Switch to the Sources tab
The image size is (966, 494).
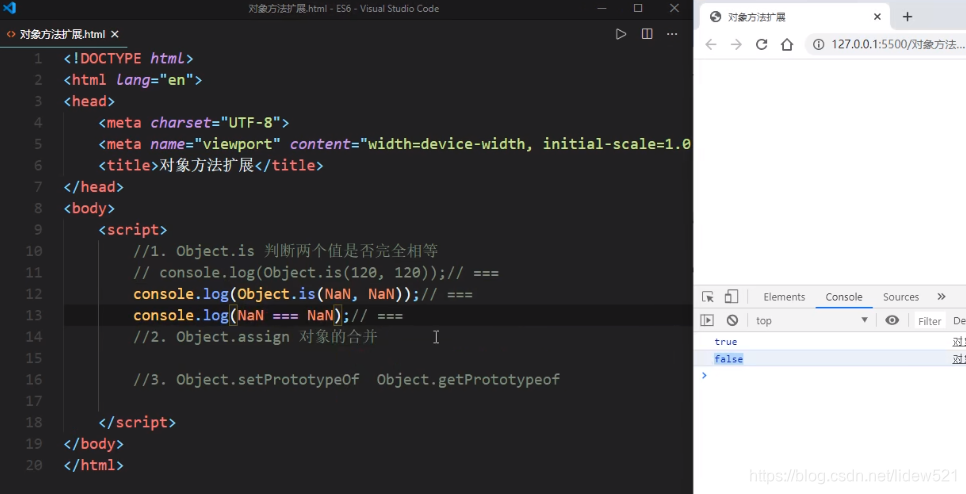[x=901, y=297]
